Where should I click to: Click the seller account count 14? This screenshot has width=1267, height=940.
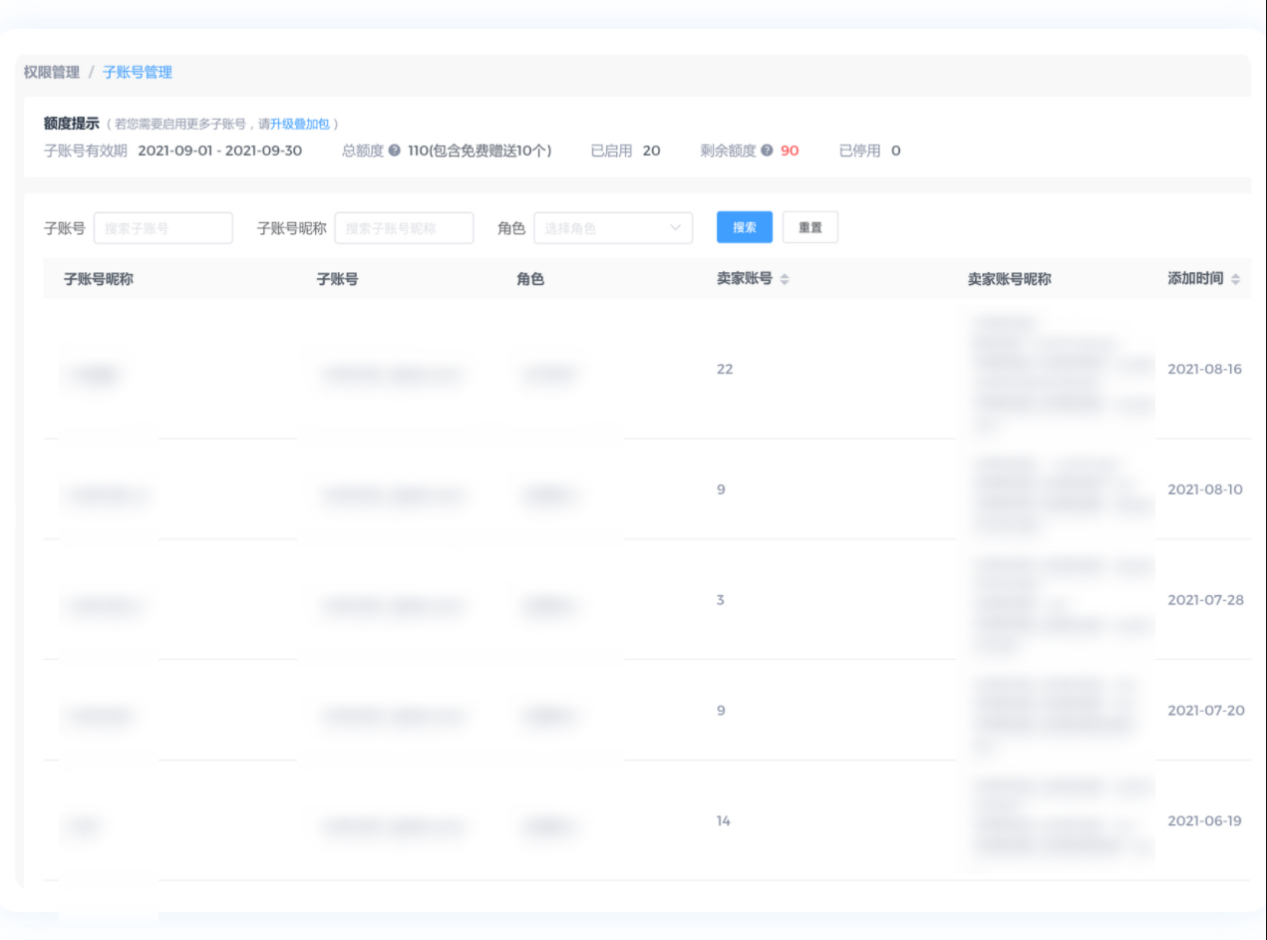(x=723, y=821)
